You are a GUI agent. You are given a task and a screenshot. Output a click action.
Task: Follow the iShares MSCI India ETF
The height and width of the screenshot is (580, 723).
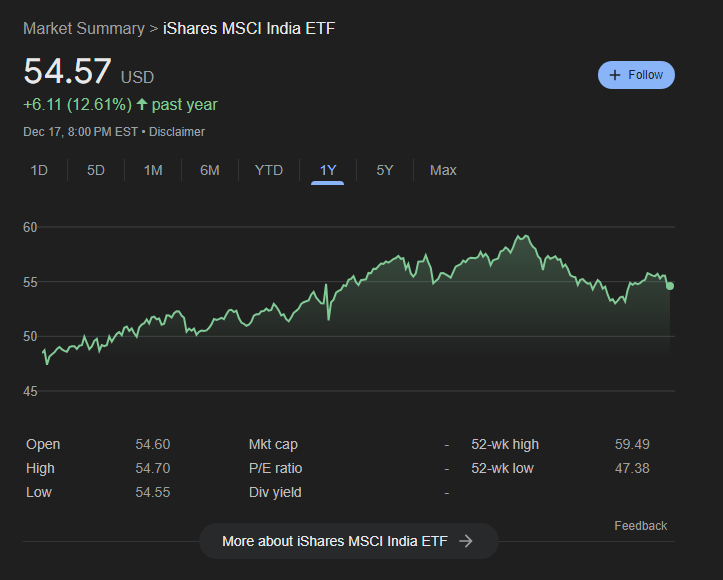636,75
